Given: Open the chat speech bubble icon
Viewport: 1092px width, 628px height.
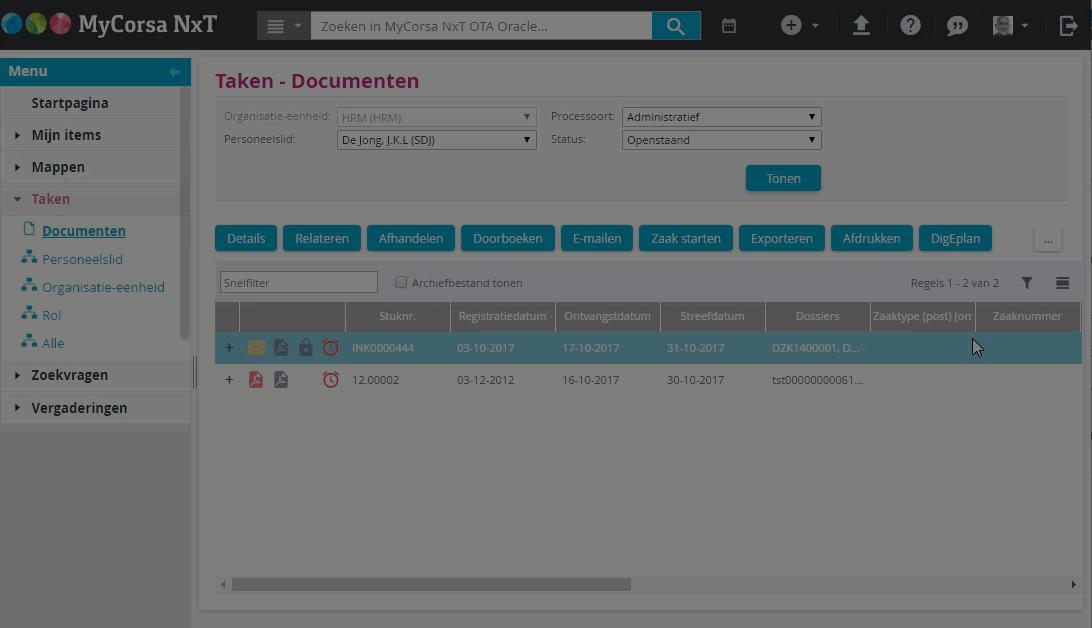Looking at the screenshot, I should click(x=958, y=26).
